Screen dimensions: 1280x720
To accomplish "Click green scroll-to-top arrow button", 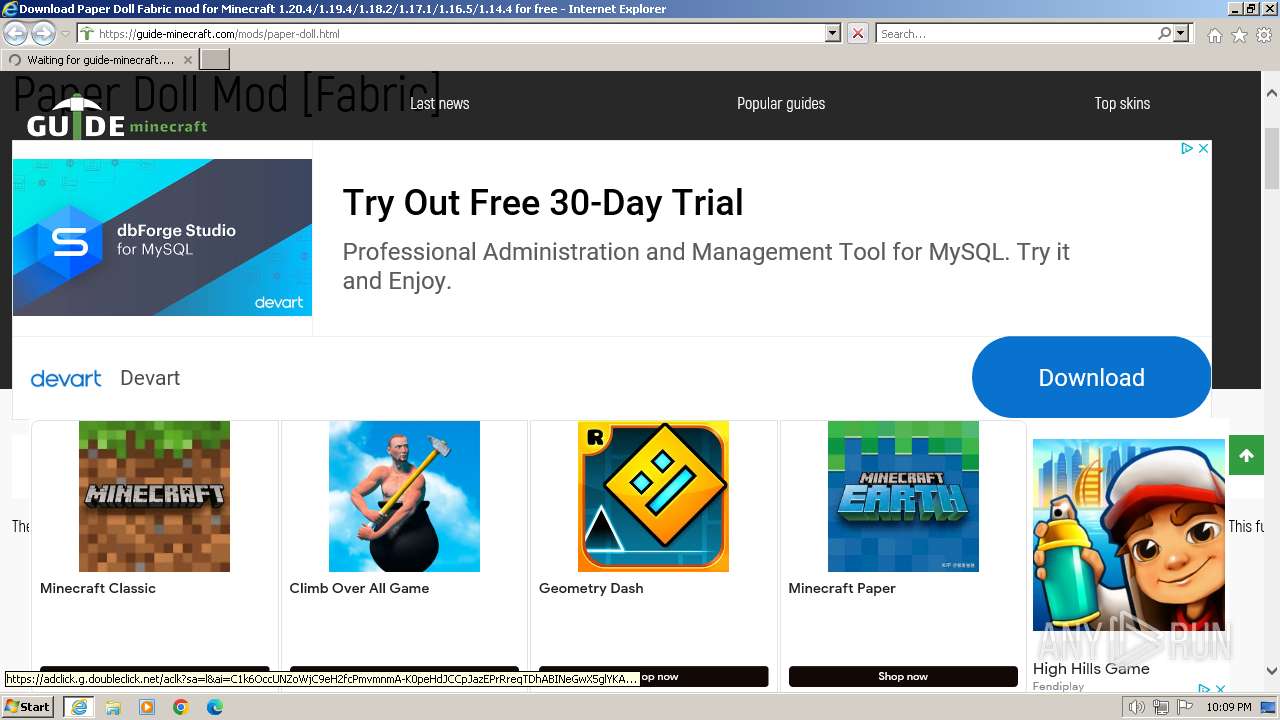I will pos(1246,456).
